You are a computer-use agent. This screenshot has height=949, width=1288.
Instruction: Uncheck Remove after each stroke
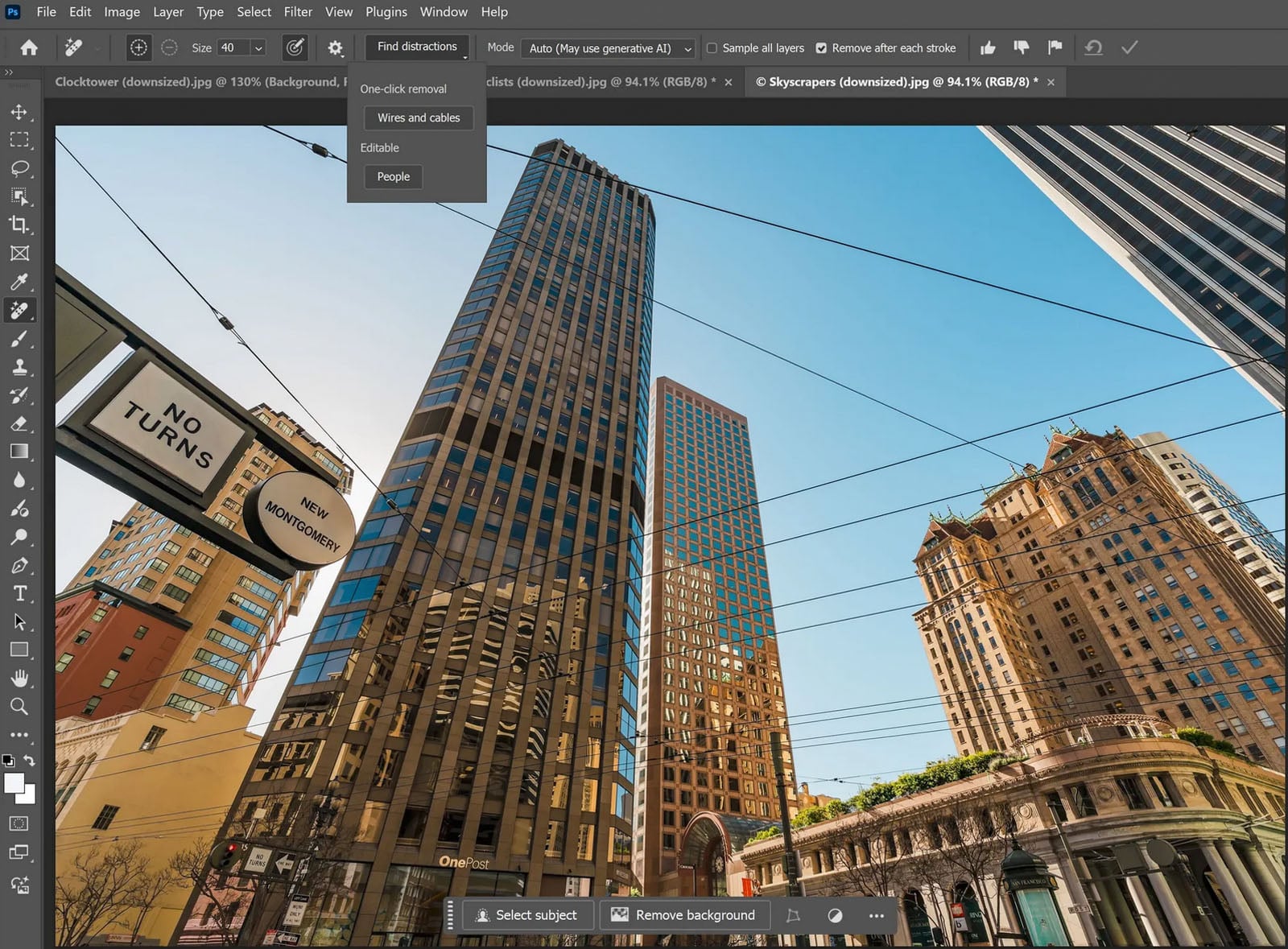coord(823,47)
